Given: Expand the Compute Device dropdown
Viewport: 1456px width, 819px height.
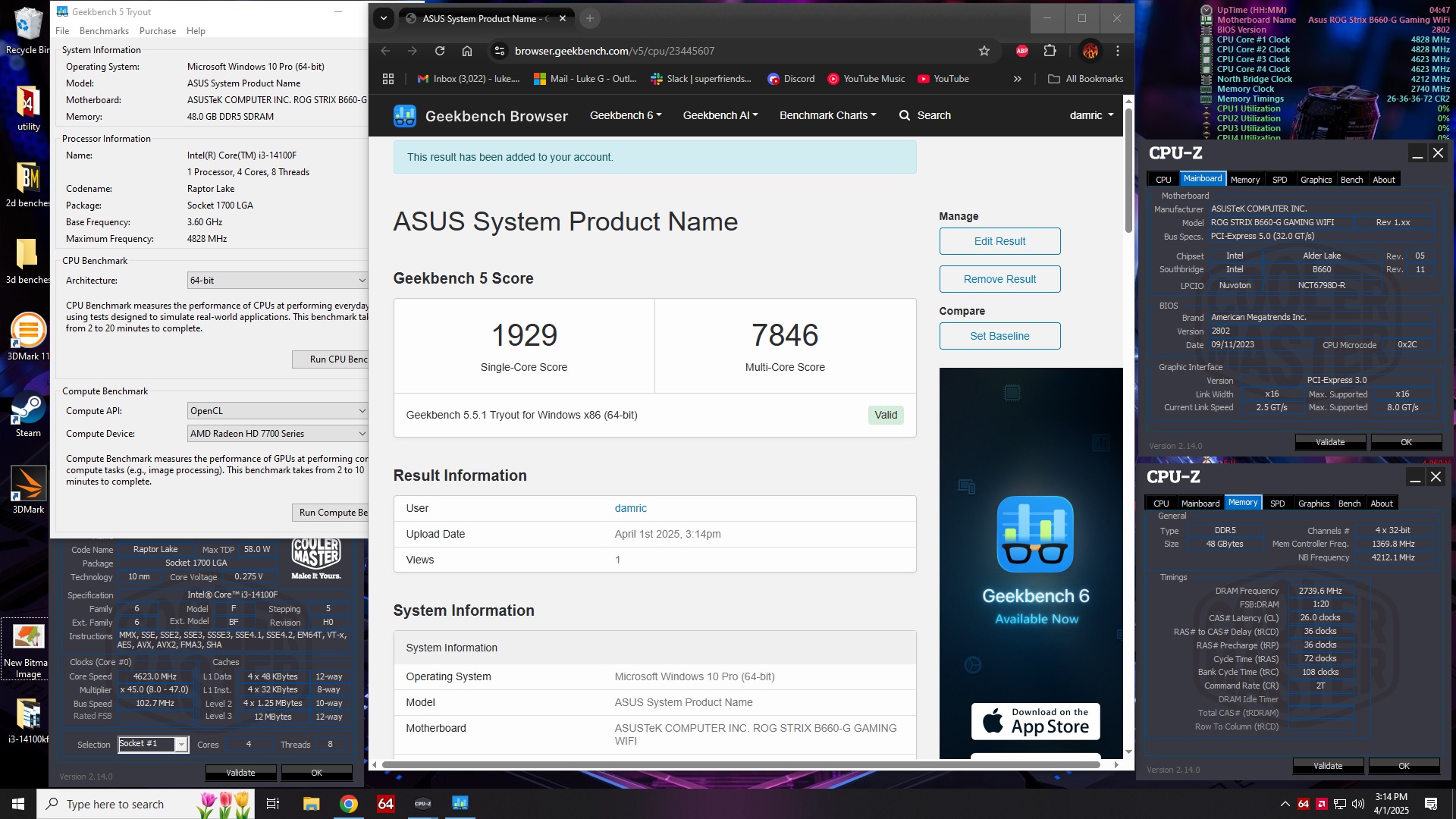Looking at the screenshot, I should tap(278, 434).
